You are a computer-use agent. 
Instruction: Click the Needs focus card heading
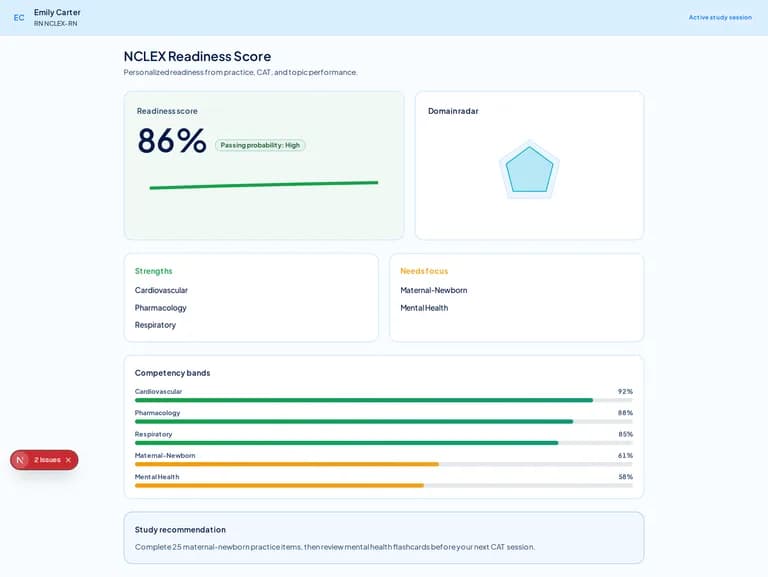(424, 271)
